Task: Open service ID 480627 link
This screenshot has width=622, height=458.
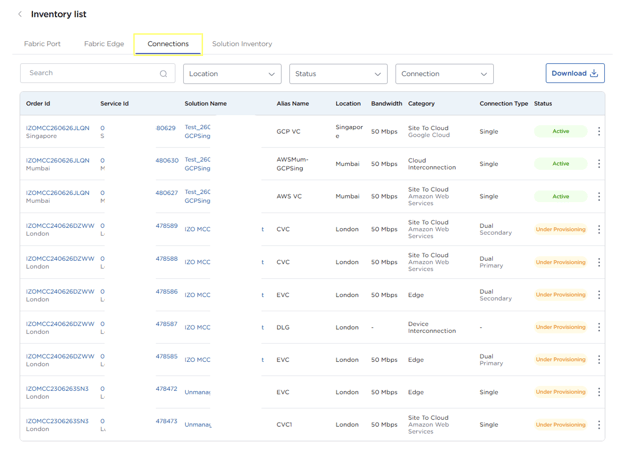Action: click(167, 193)
